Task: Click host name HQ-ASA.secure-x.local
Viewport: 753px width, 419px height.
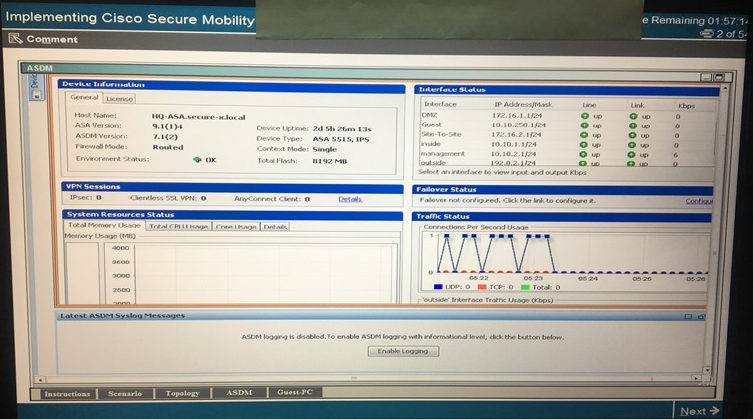Action: pyautogui.click(x=198, y=117)
